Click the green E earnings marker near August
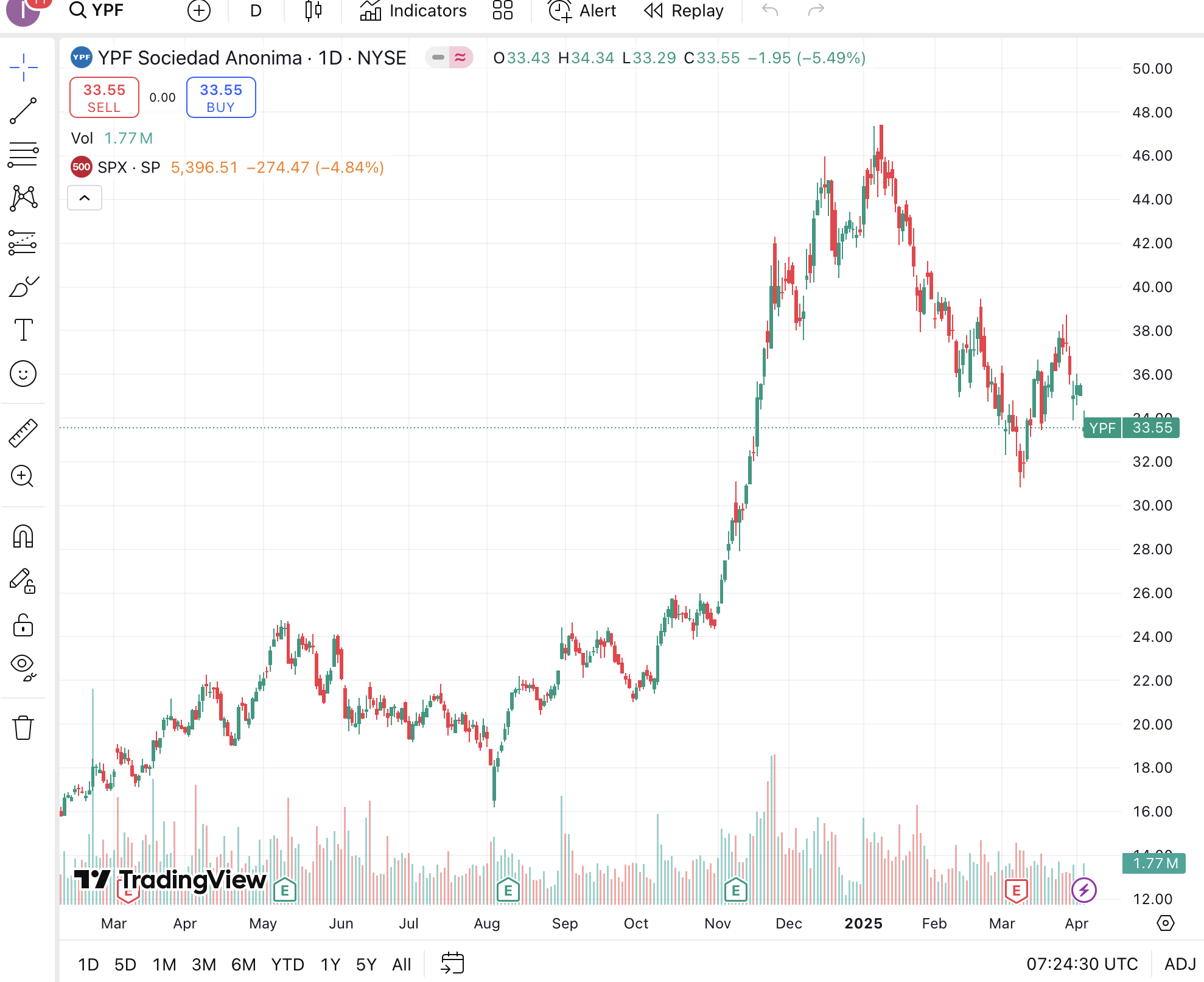 point(508,891)
